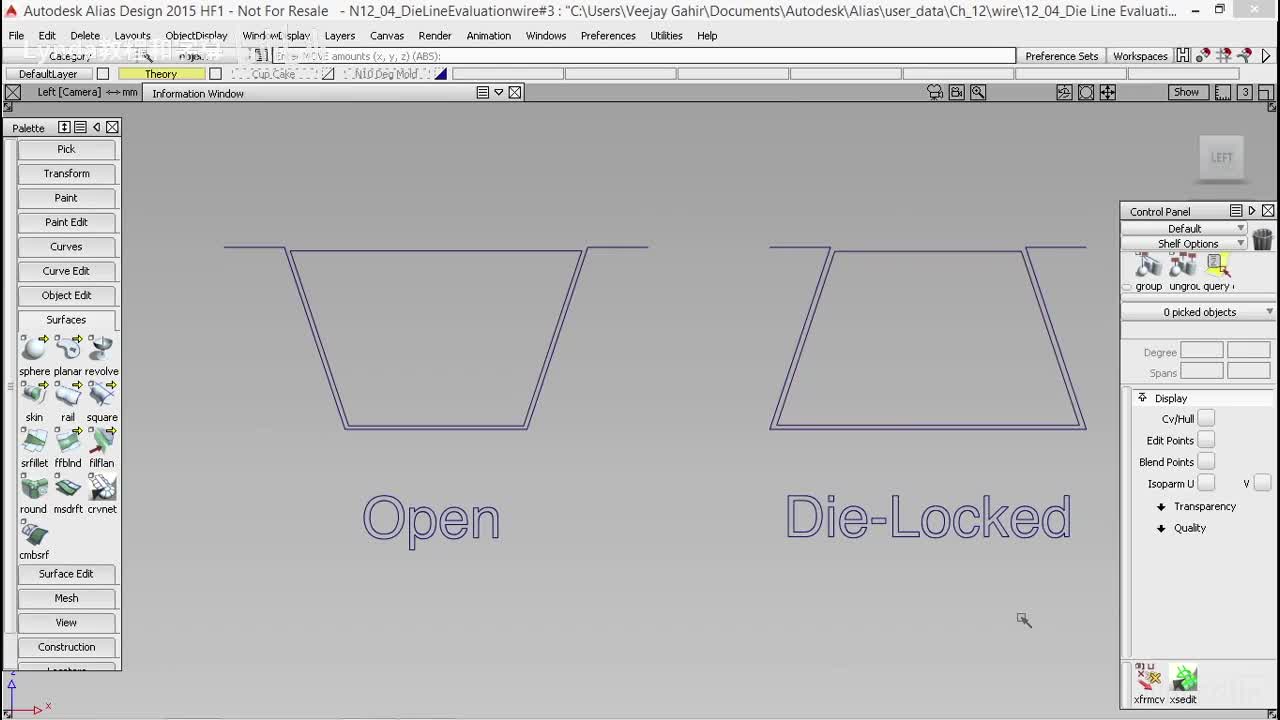Click the Workspaces button

[x=1140, y=56]
